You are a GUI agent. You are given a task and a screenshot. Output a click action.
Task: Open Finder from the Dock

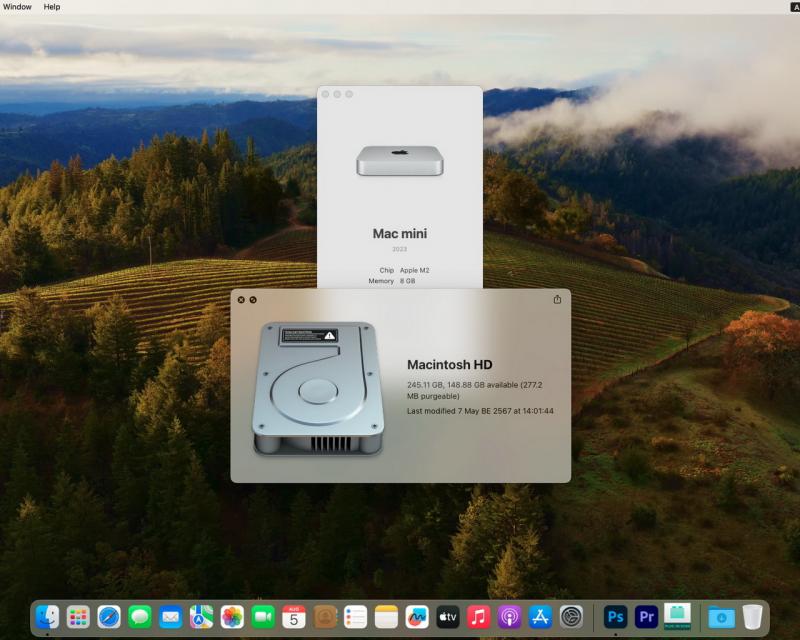pos(47,617)
